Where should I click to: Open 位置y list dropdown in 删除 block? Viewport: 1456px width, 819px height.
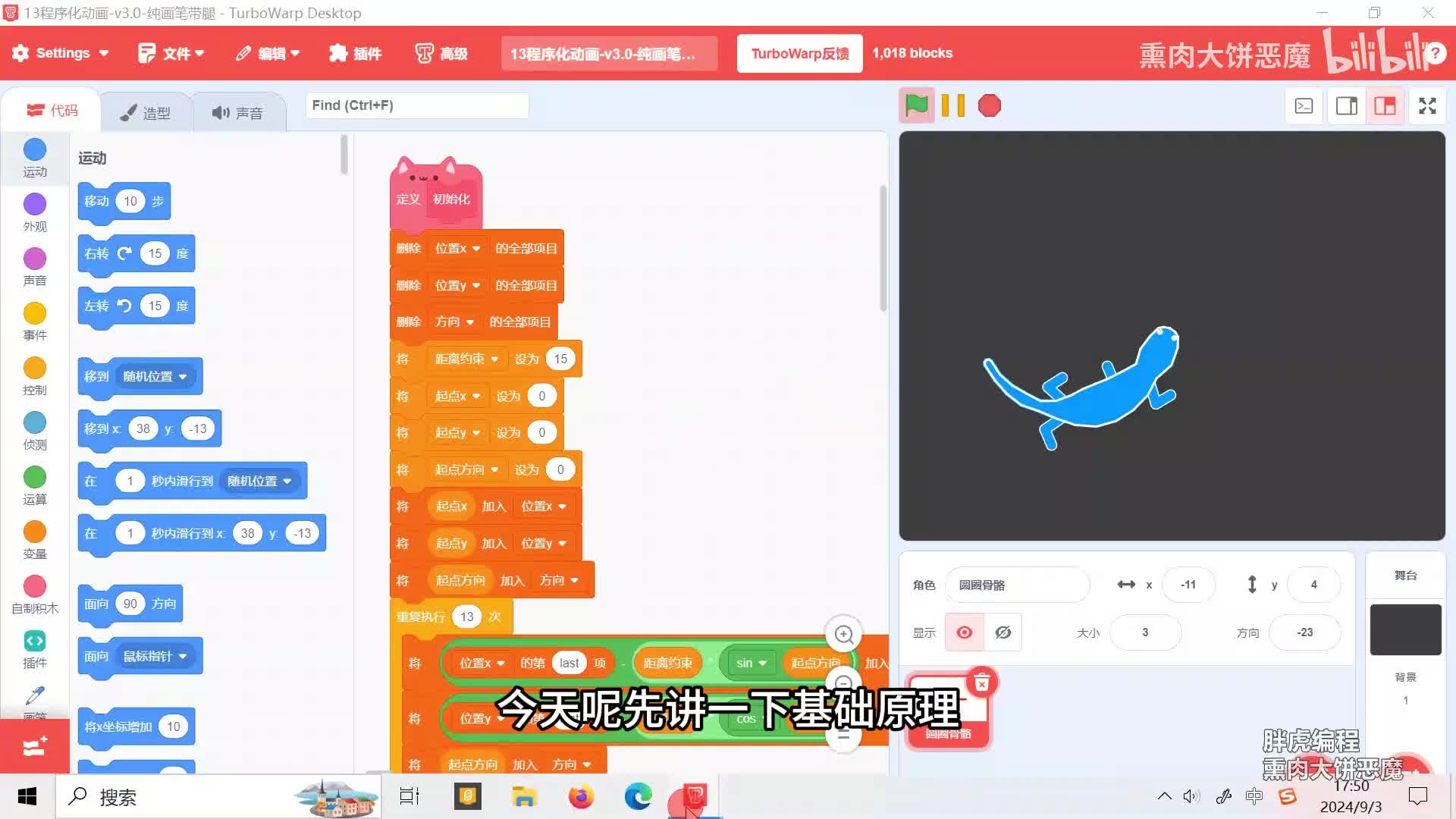pyautogui.click(x=457, y=286)
